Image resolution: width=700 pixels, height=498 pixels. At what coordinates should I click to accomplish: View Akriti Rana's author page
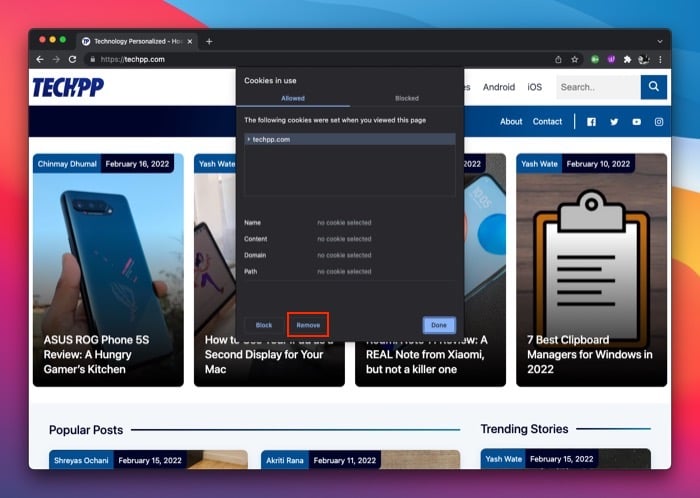pyautogui.click(x=284, y=460)
